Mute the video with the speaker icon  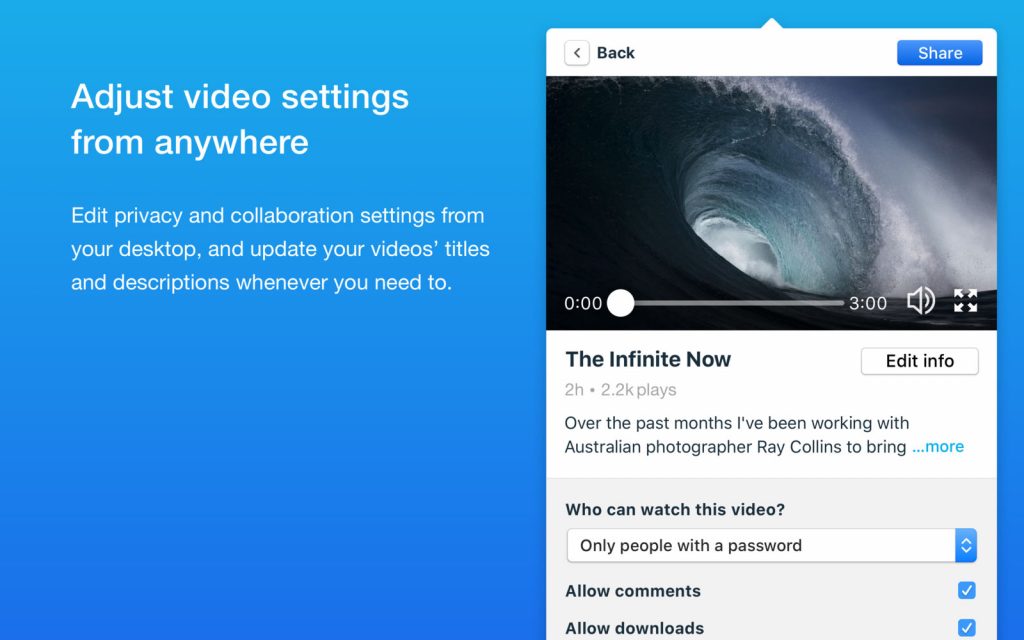pos(920,301)
